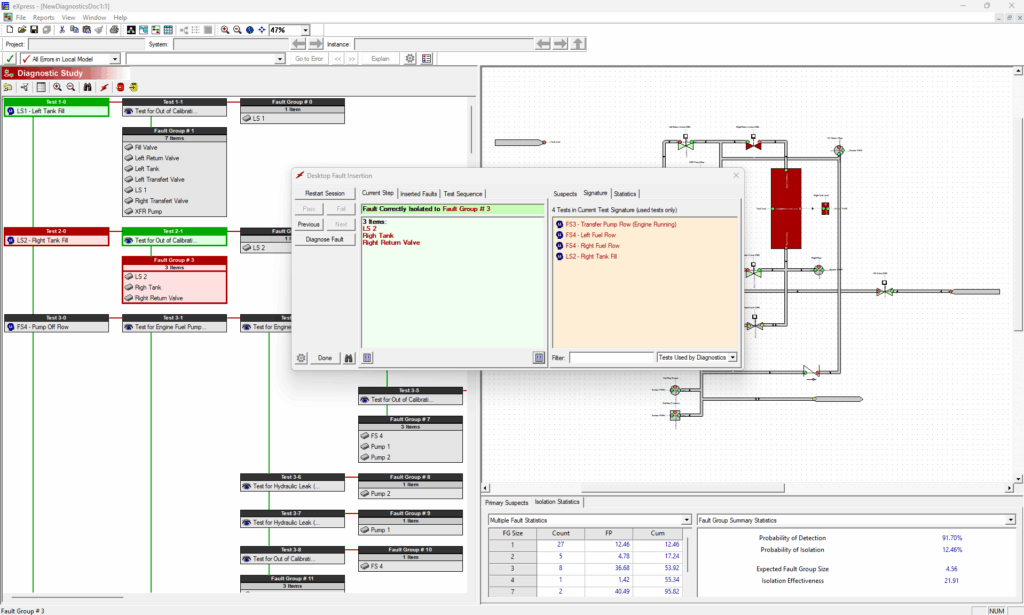Screen dimensions: 1024x615
Task: Click the New document icon
Action: click(9, 29)
